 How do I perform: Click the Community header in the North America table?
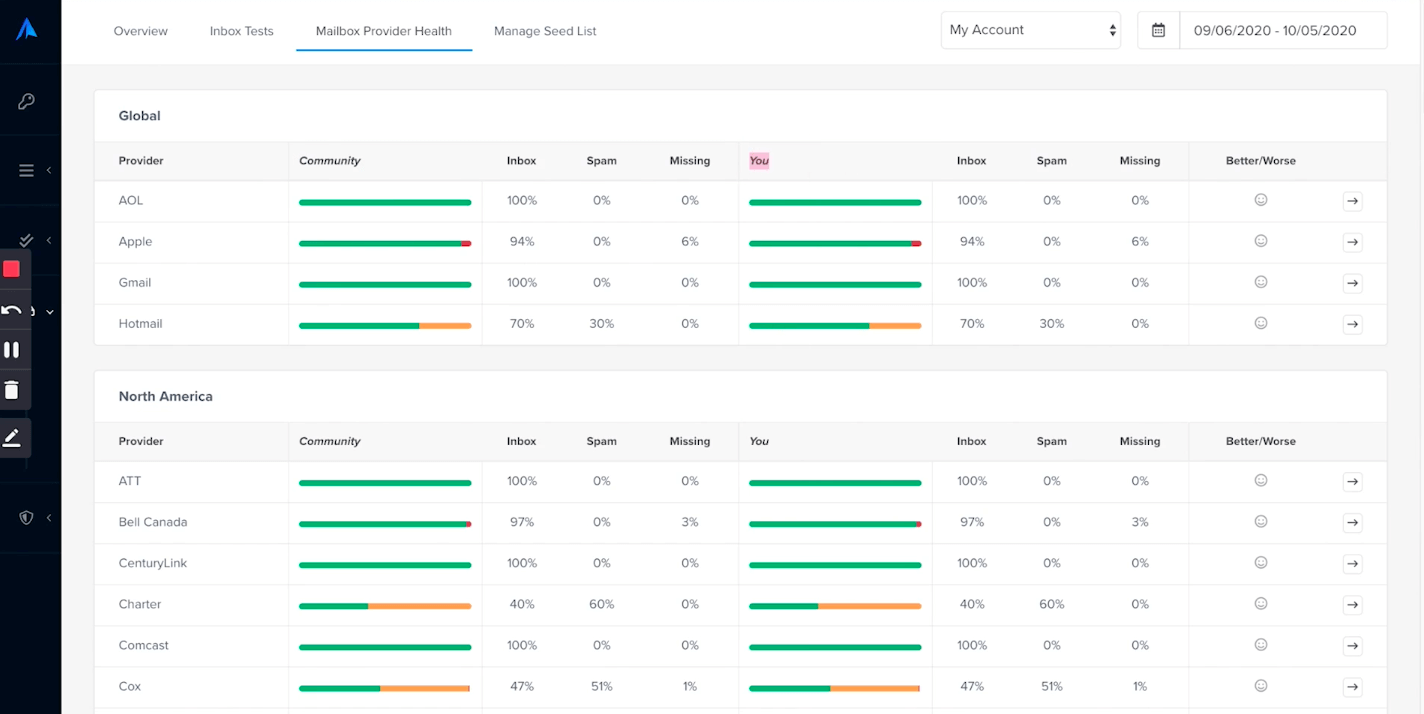(x=330, y=441)
